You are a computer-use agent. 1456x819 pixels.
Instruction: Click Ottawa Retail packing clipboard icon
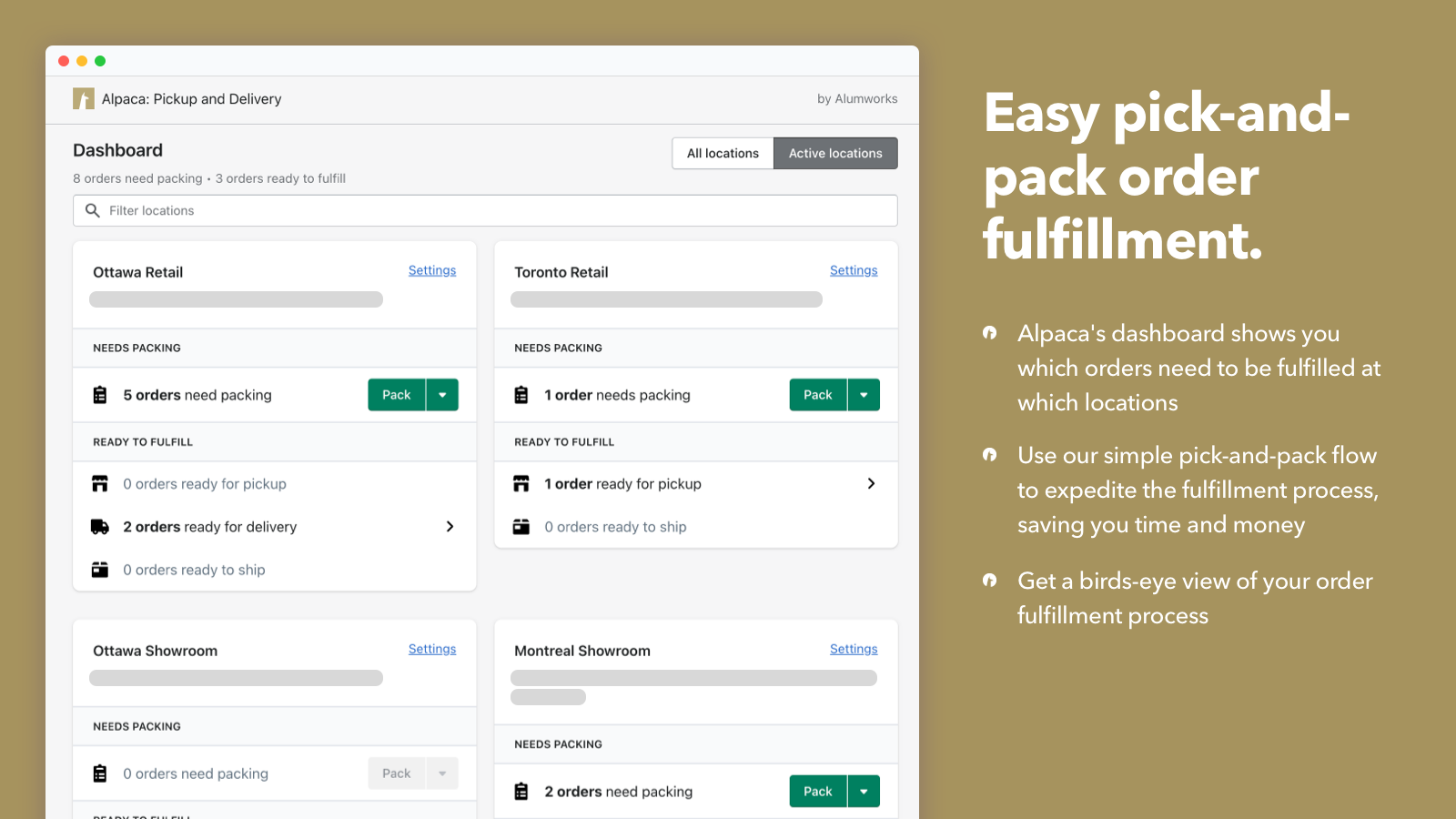pyautogui.click(x=100, y=395)
